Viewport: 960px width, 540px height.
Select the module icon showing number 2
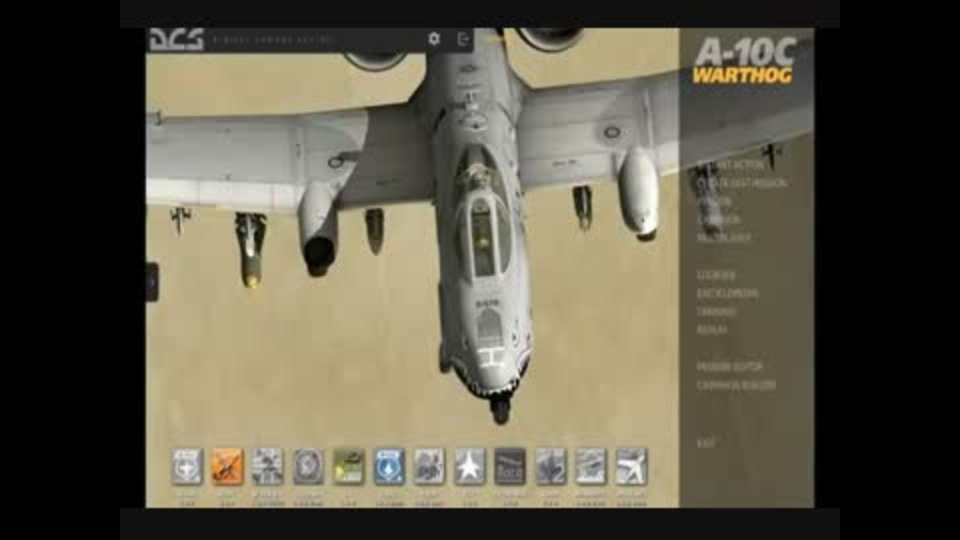pos(550,467)
